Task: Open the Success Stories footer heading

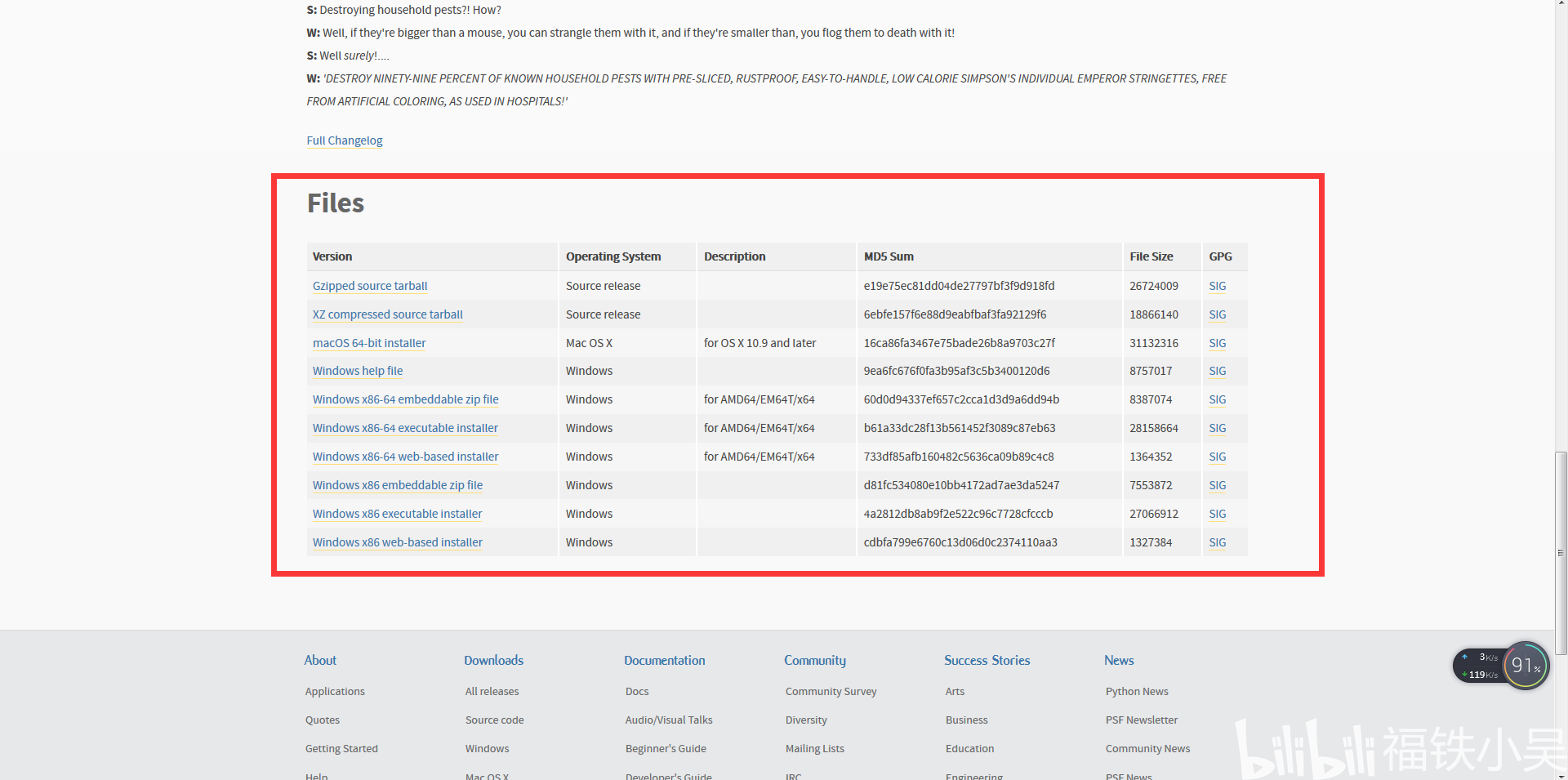Action: [987, 660]
